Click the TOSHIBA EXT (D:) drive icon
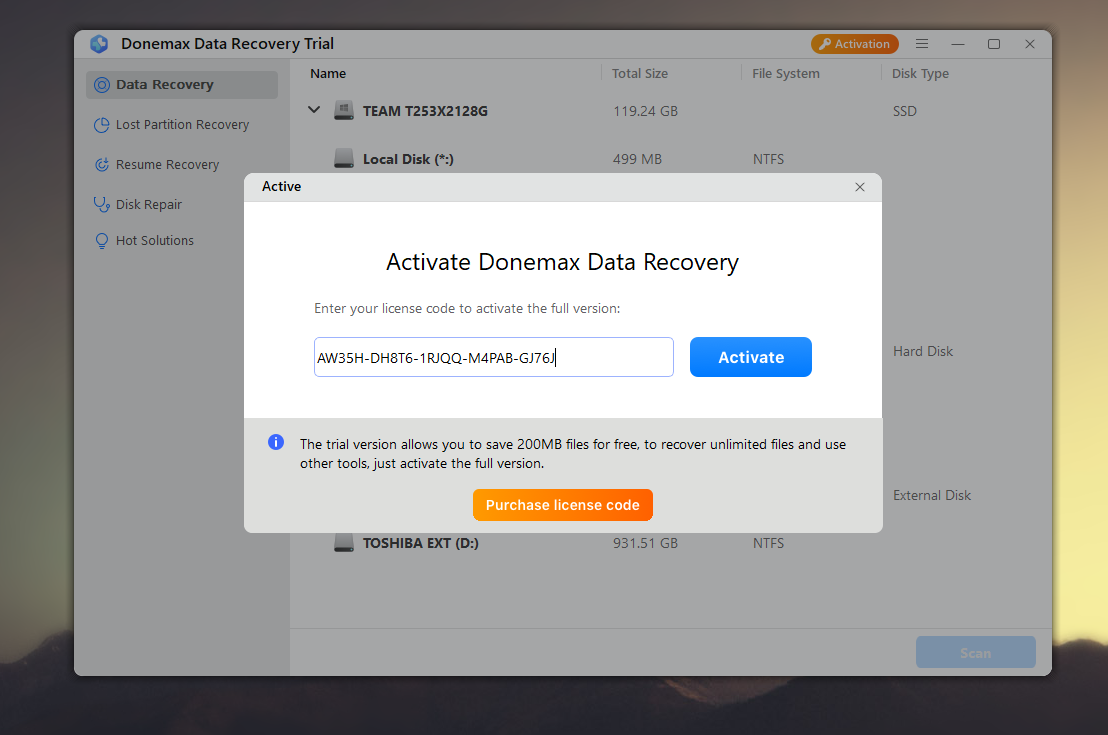This screenshot has width=1108, height=735. click(x=343, y=543)
